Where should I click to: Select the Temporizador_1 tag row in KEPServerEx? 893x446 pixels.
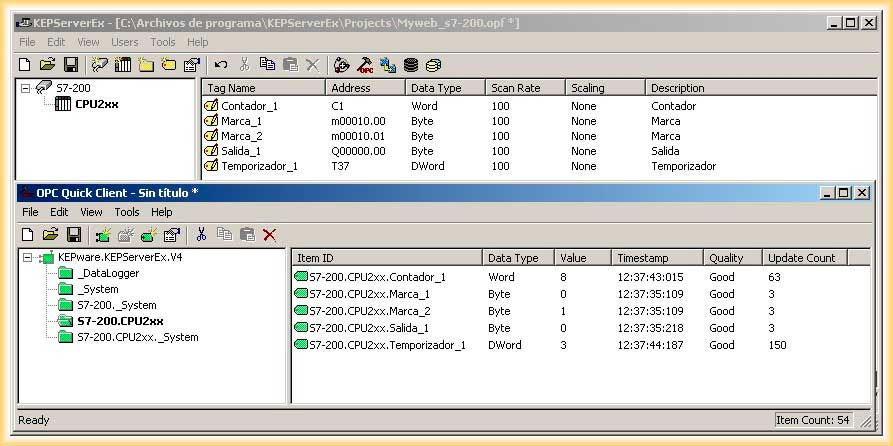click(x=259, y=166)
